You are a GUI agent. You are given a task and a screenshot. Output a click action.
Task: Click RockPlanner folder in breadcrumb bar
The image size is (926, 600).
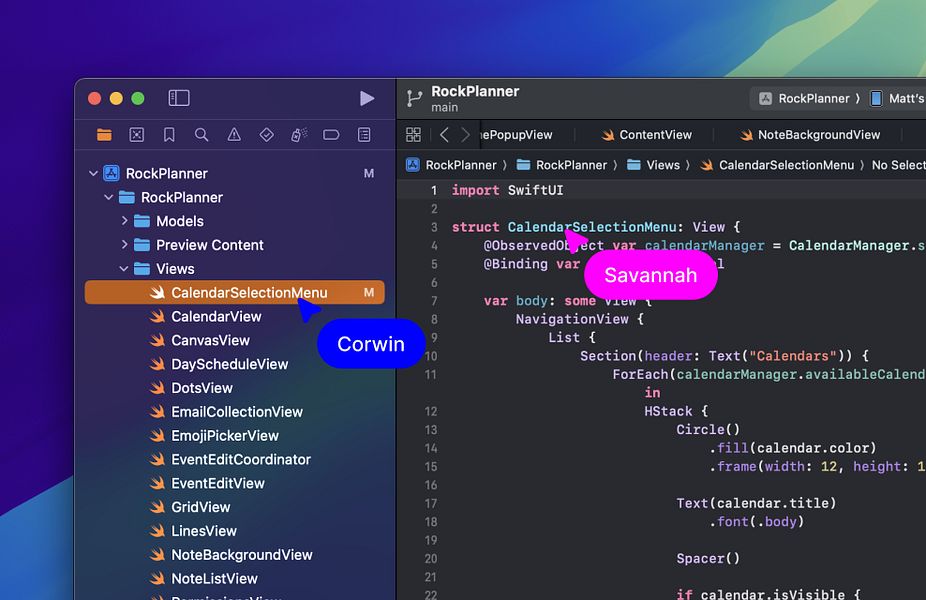coord(562,165)
